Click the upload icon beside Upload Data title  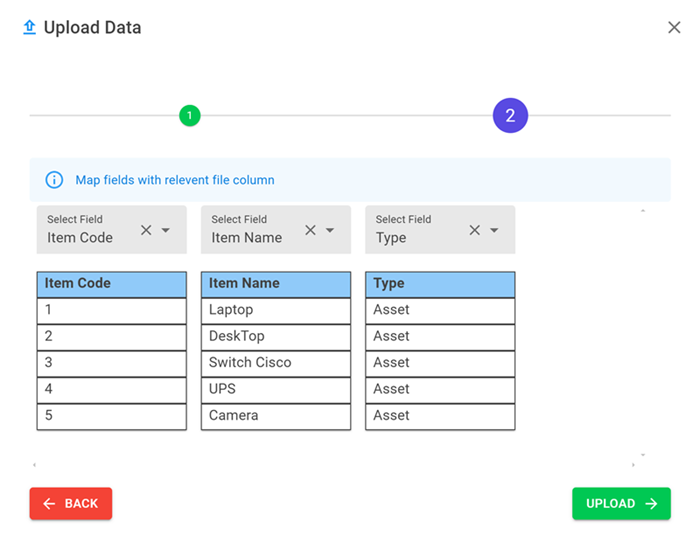[29, 28]
